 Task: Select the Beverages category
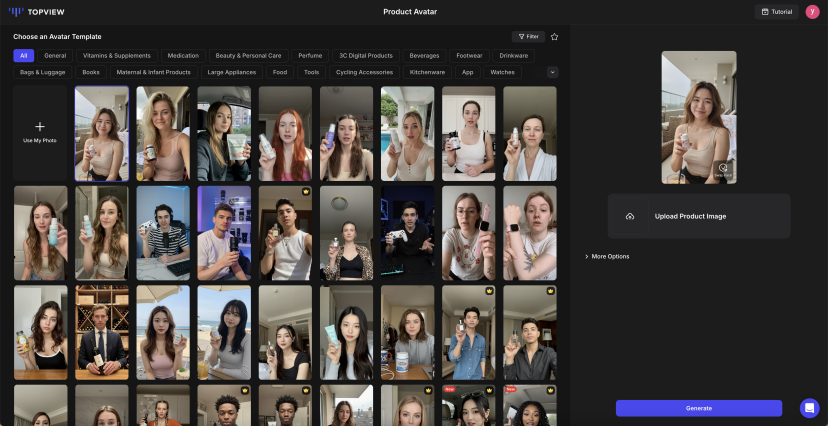[424, 55]
